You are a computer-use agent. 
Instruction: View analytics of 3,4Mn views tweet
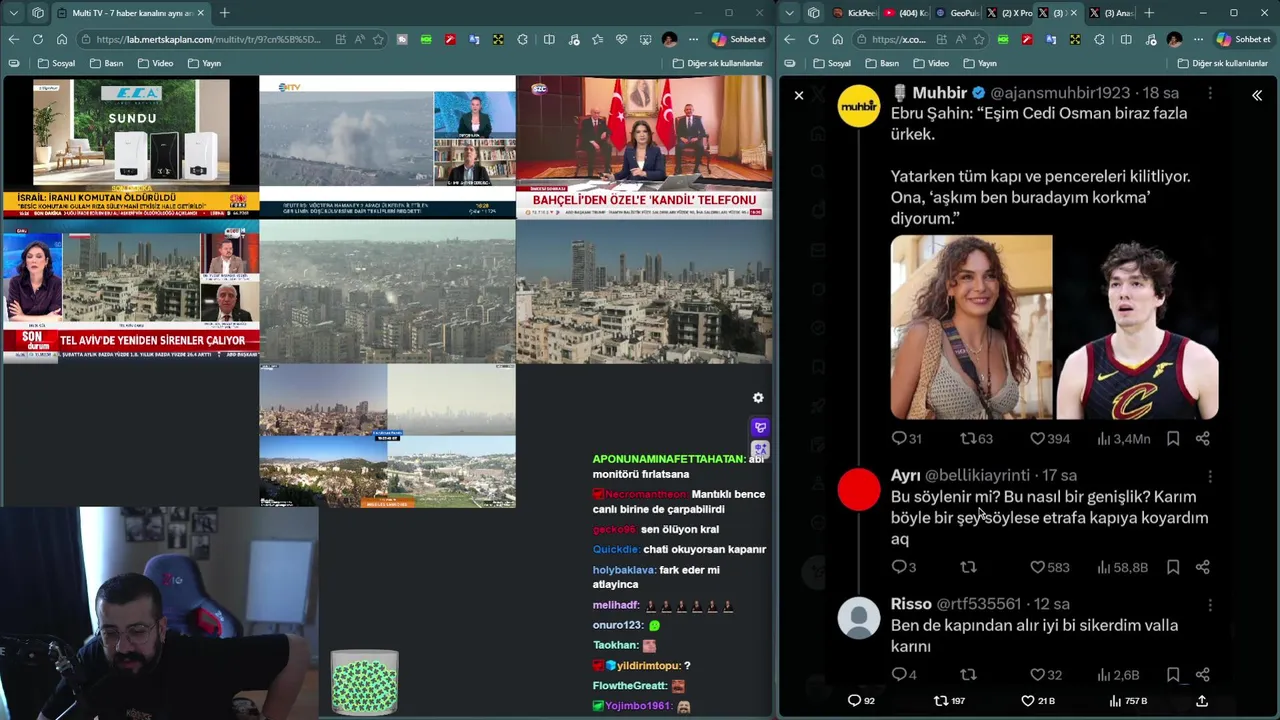(1124, 438)
